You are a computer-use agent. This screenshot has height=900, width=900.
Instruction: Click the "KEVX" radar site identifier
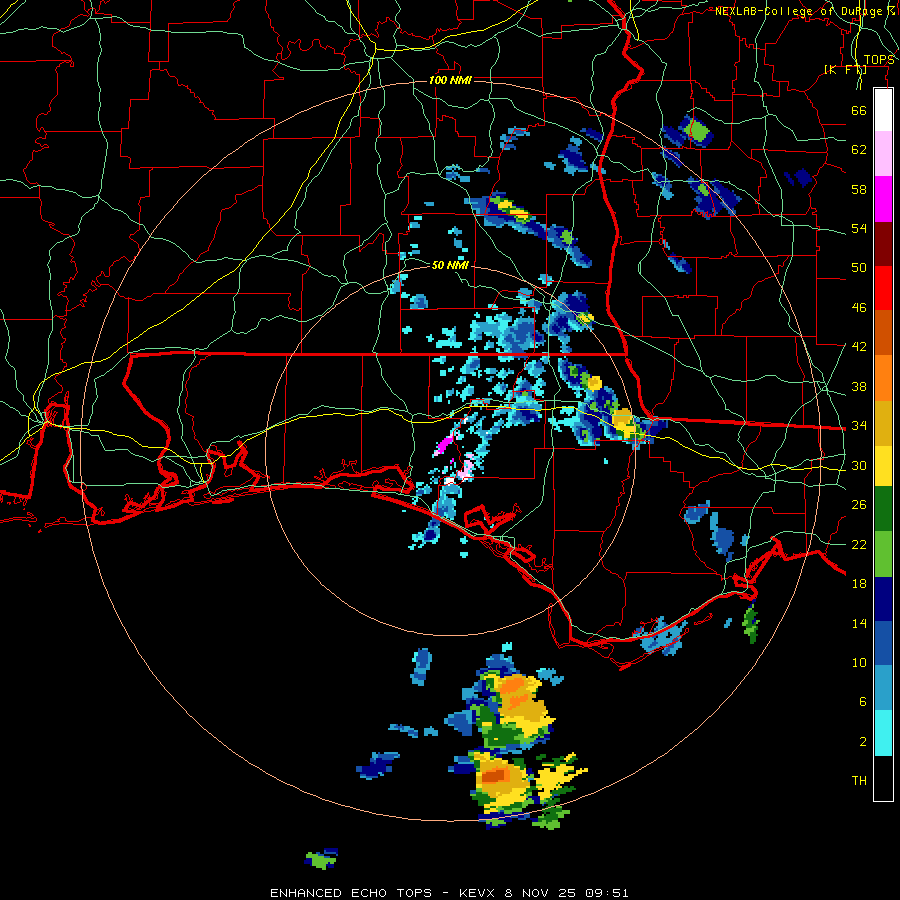pyautogui.click(x=479, y=893)
